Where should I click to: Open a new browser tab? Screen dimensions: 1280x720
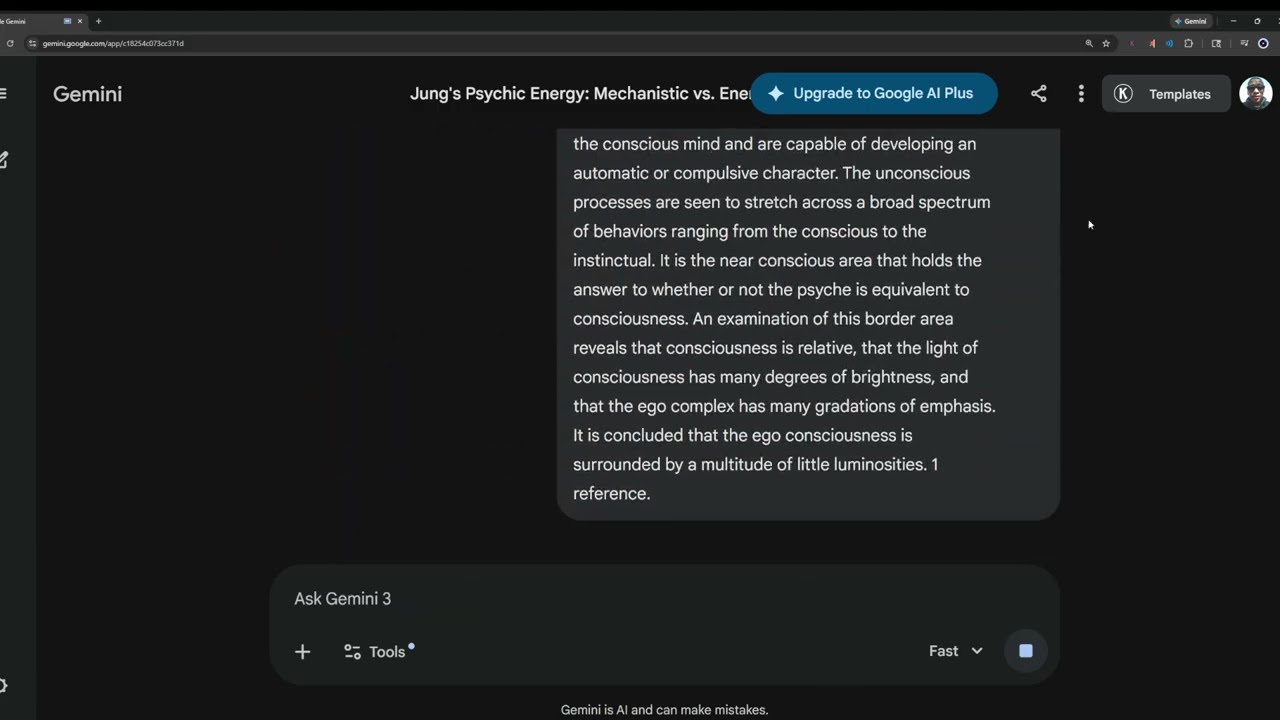[98, 21]
